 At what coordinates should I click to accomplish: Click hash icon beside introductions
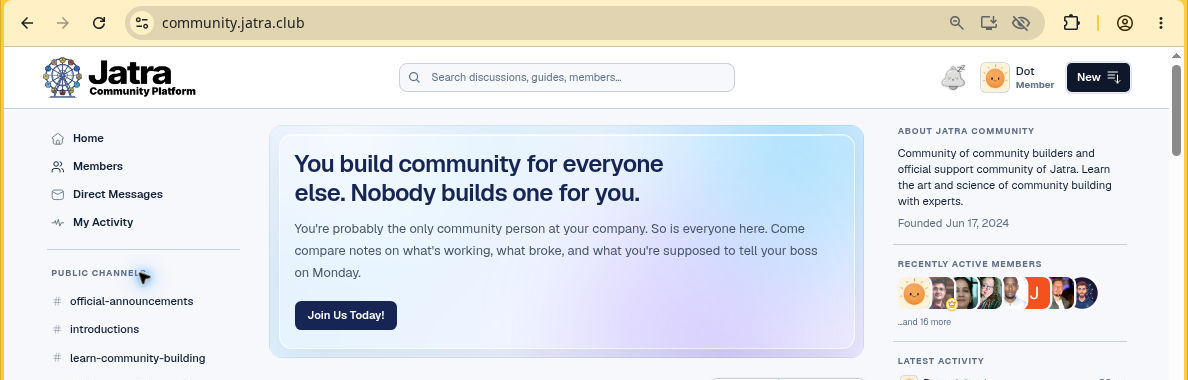coord(57,329)
